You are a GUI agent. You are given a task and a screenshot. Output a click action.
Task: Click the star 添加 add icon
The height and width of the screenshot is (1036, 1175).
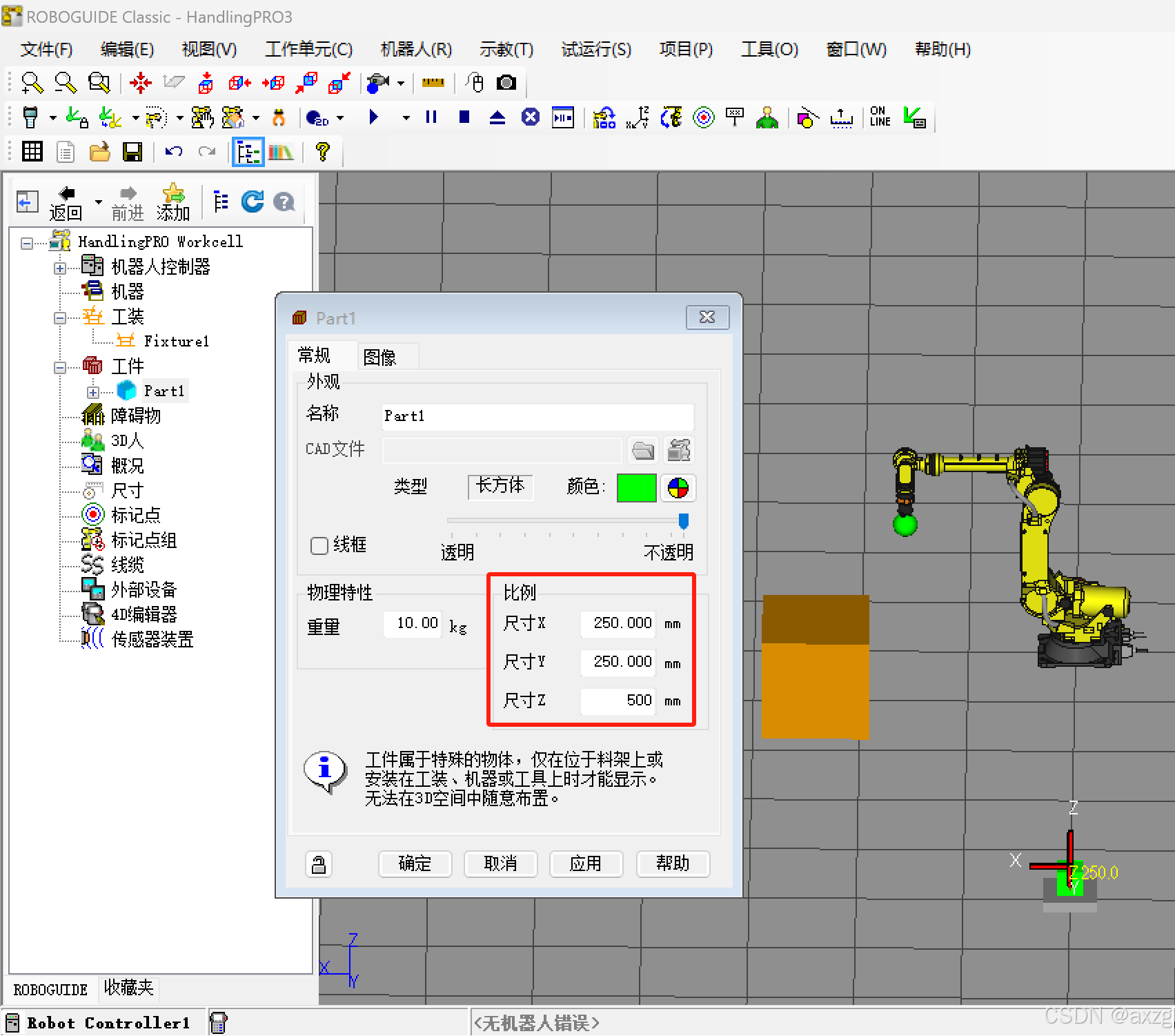click(x=173, y=202)
